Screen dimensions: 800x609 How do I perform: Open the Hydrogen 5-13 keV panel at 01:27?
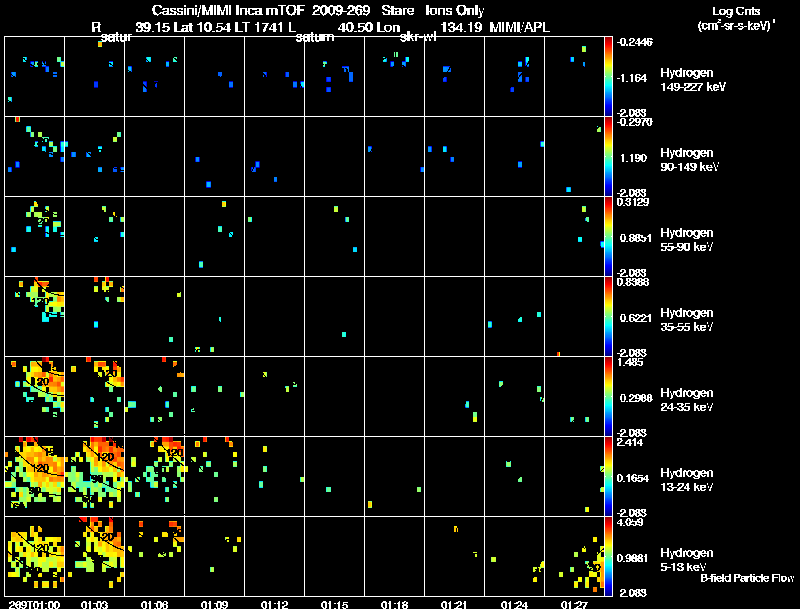tap(574, 556)
